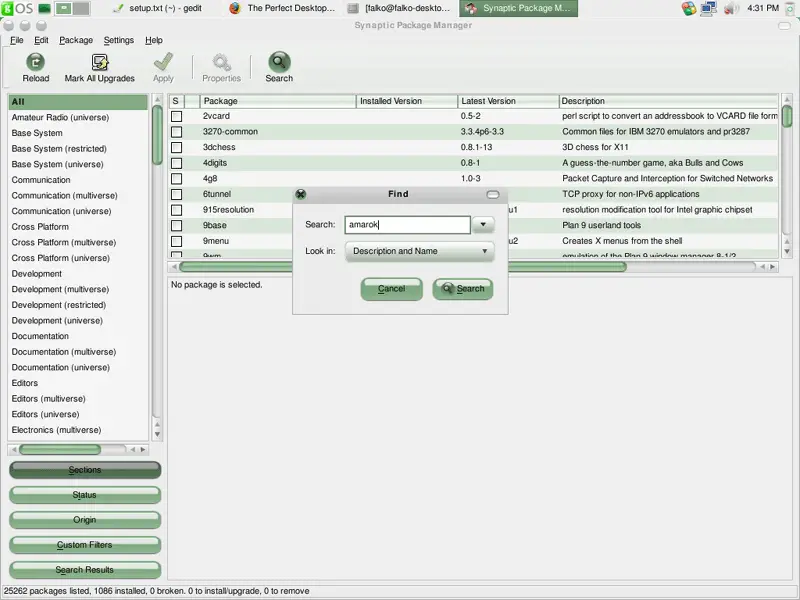This screenshot has width=800, height=600.
Task: Click the sections list vertical scrollbar
Action: click(157, 267)
